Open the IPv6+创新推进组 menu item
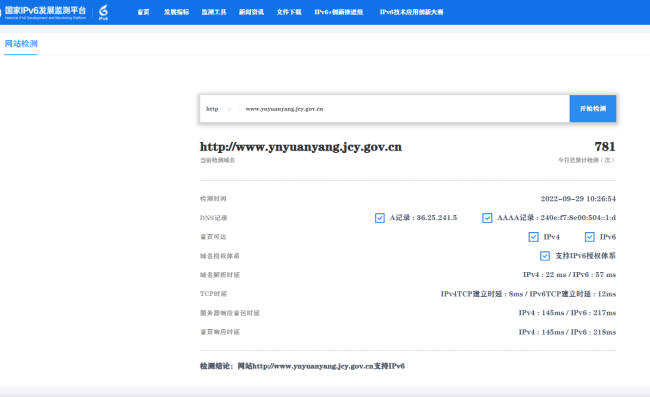 pyautogui.click(x=339, y=12)
